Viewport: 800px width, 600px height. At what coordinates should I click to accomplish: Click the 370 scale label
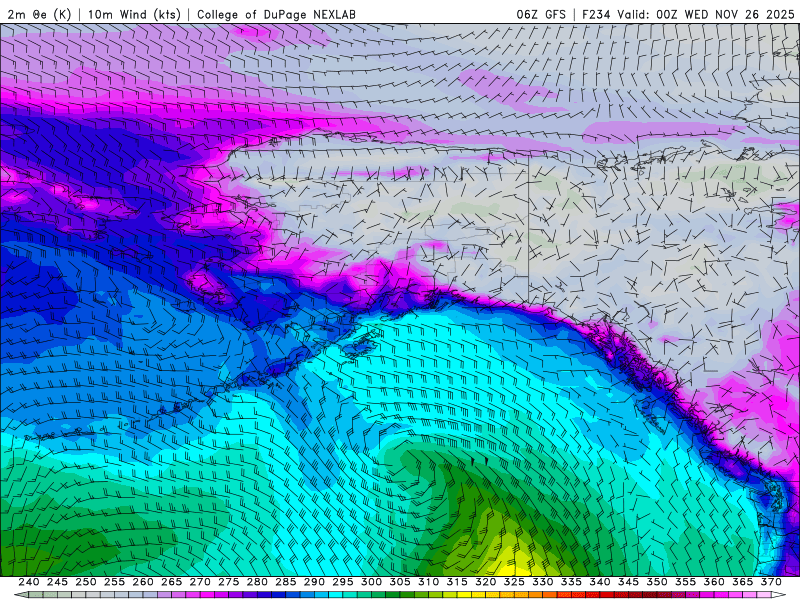point(771,582)
